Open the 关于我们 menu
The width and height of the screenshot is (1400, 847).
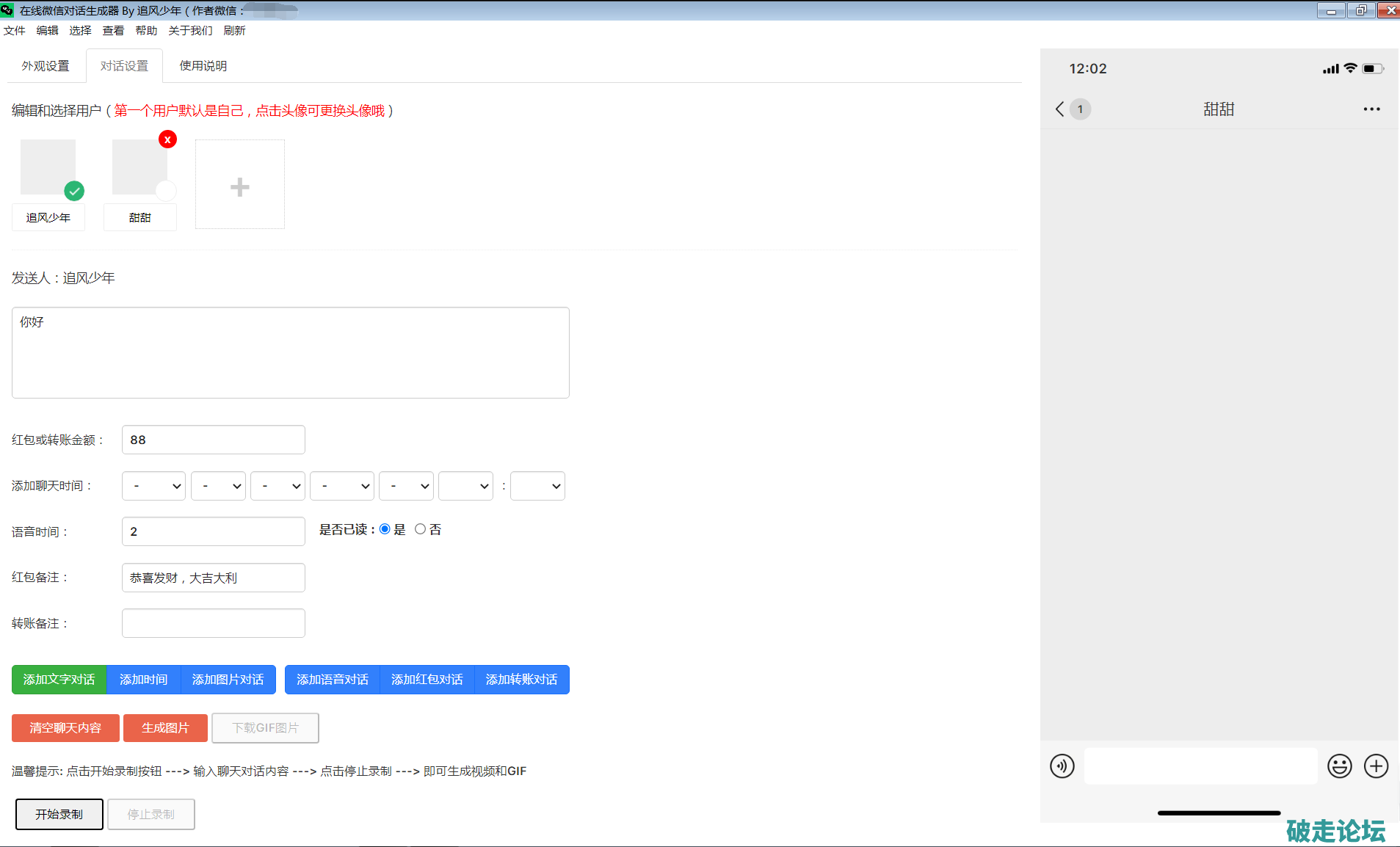[190, 31]
